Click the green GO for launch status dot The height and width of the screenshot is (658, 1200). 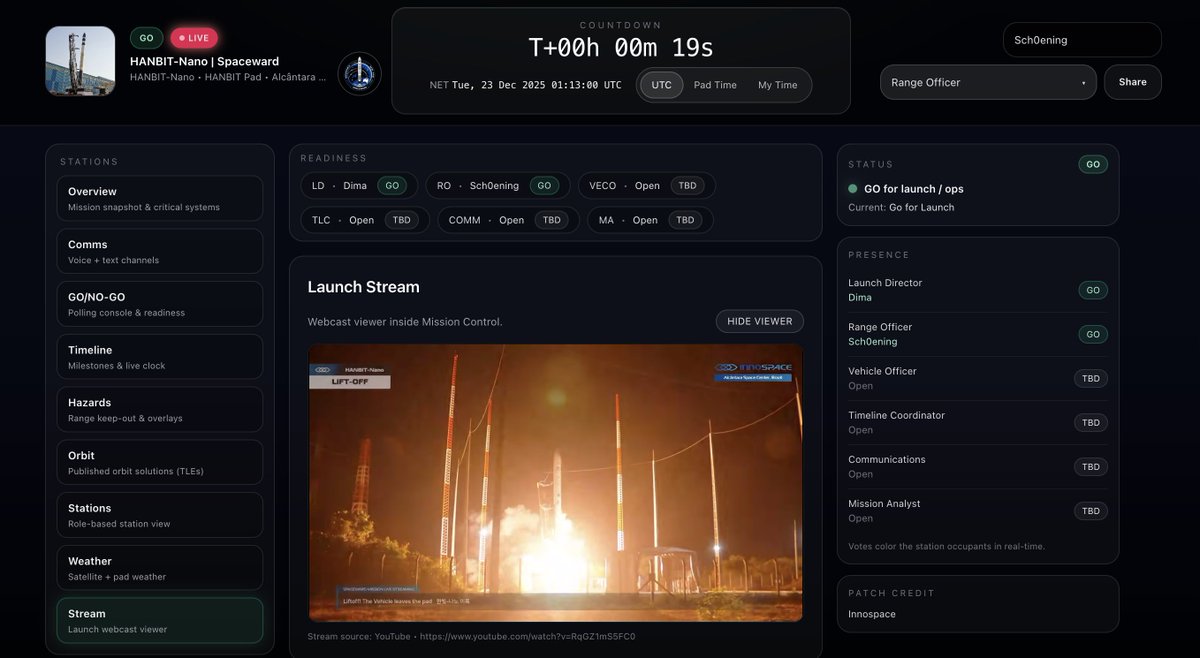853,188
